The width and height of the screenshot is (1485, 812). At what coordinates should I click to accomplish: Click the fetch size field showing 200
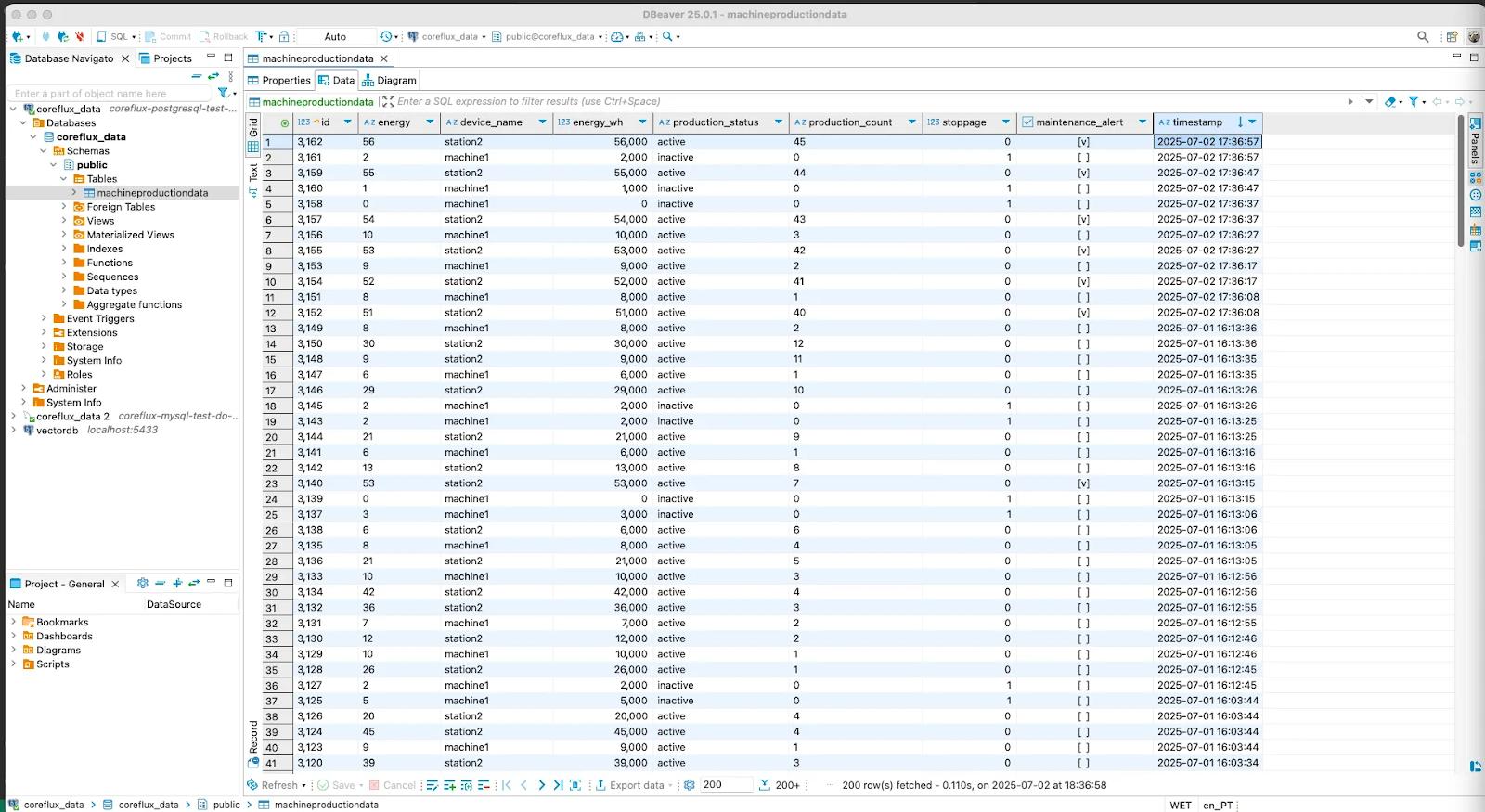pos(726,785)
